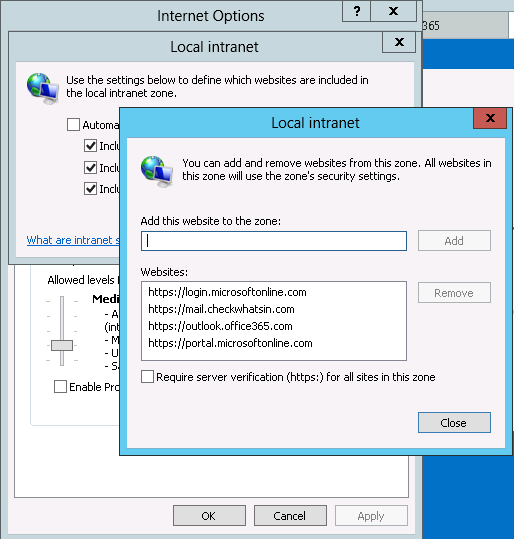Click the Add button
This screenshot has width=514, height=539.
454,241
